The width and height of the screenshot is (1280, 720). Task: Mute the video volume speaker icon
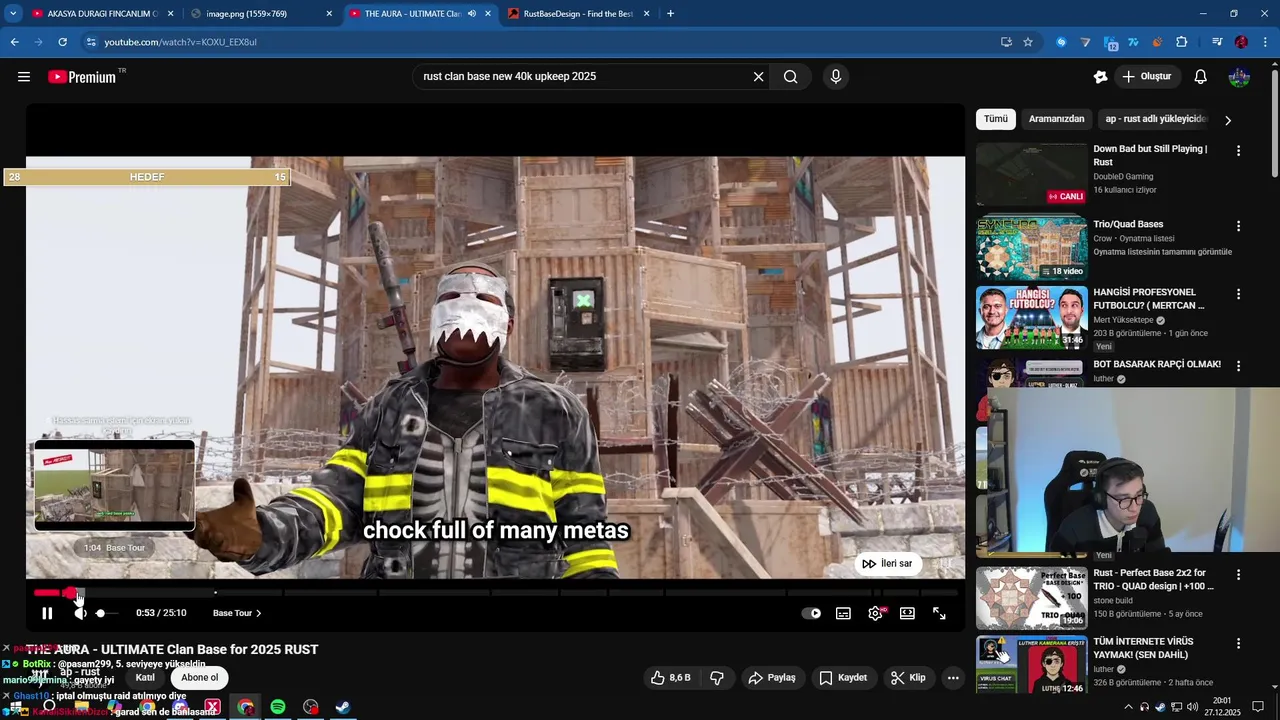tap(80, 613)
